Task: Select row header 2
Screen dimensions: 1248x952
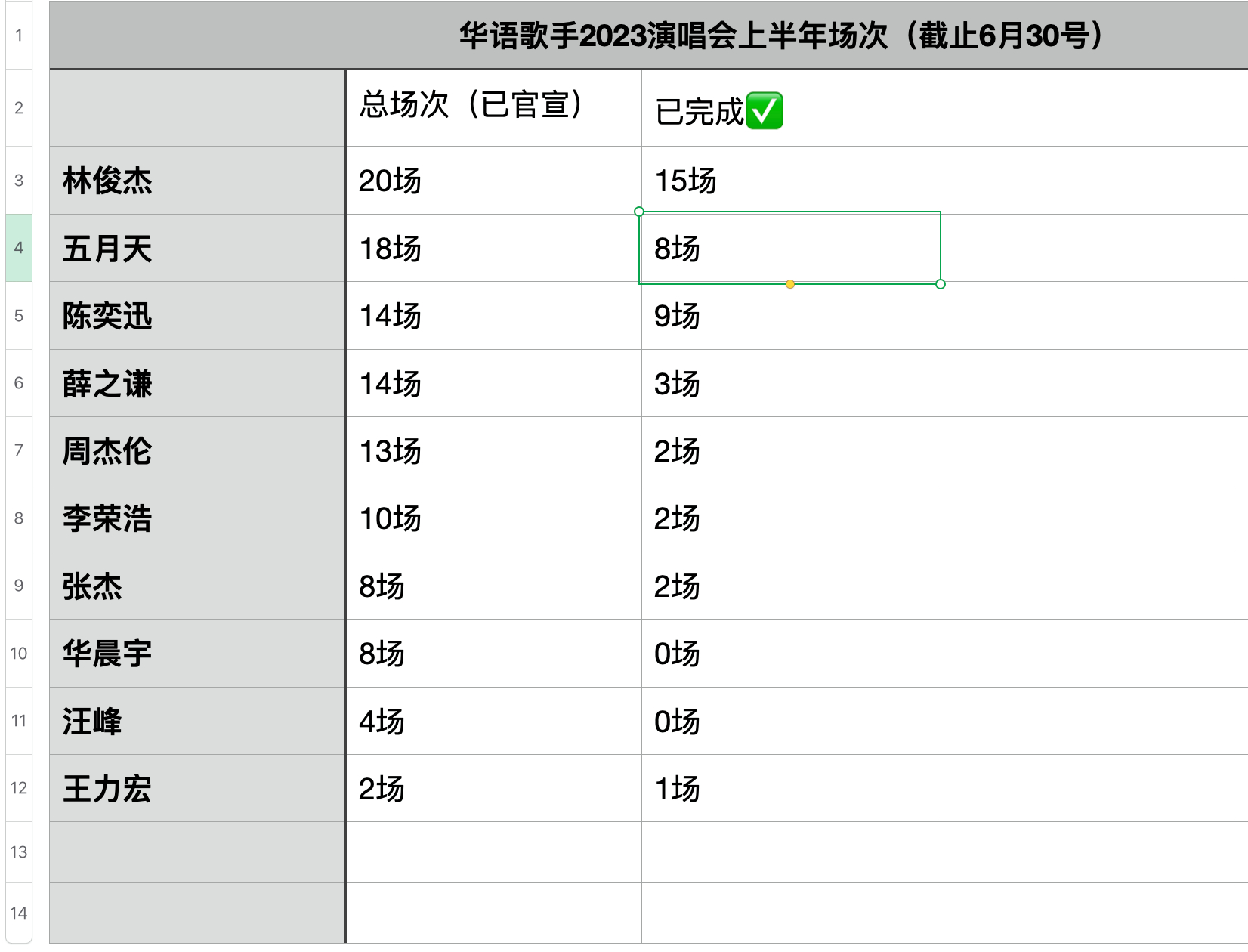Action: tap(19, 108)
